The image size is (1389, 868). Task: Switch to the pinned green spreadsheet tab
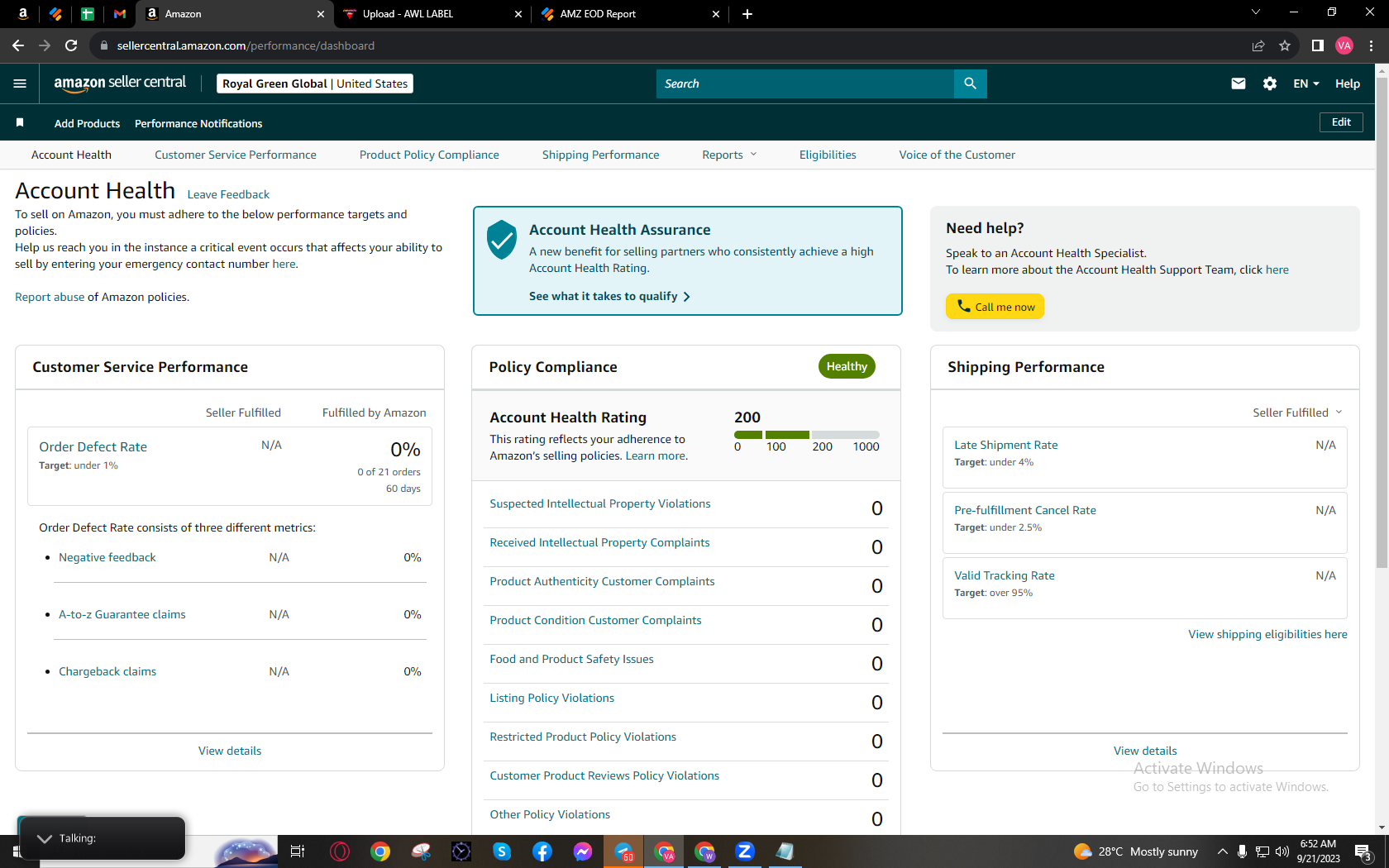(88, 14)
